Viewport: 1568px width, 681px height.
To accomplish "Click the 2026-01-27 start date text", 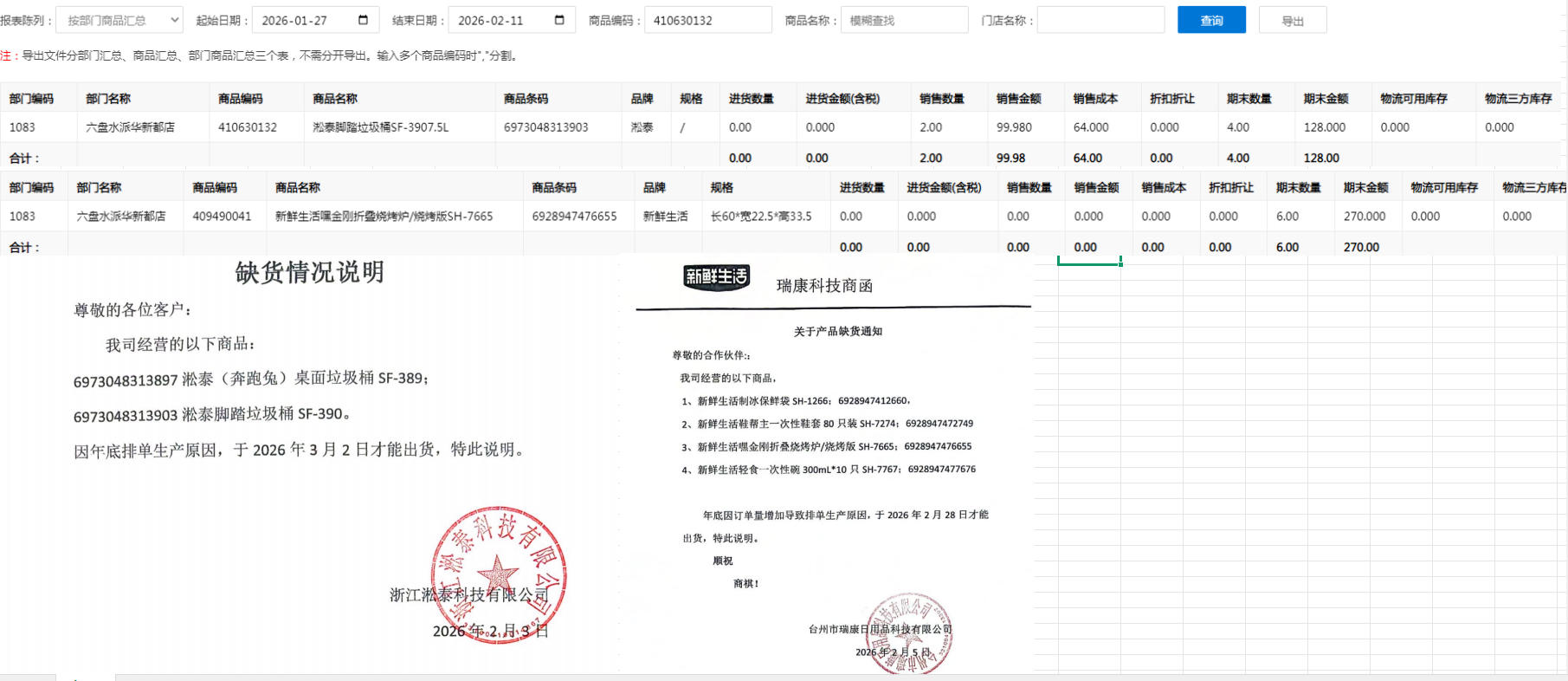I will pyautogui.click(x=295, y=20).
